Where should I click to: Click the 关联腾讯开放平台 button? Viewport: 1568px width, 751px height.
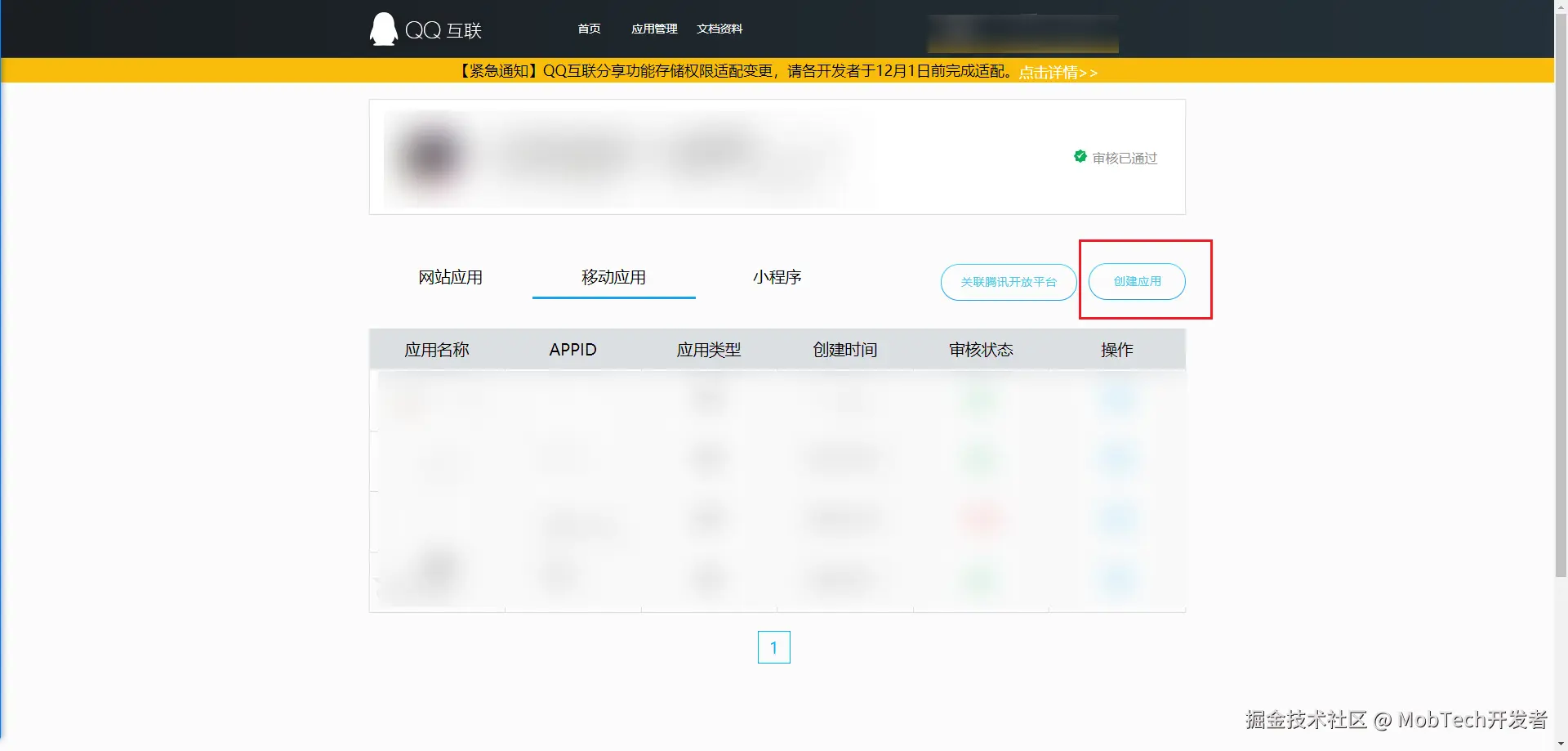[1009, 282]
